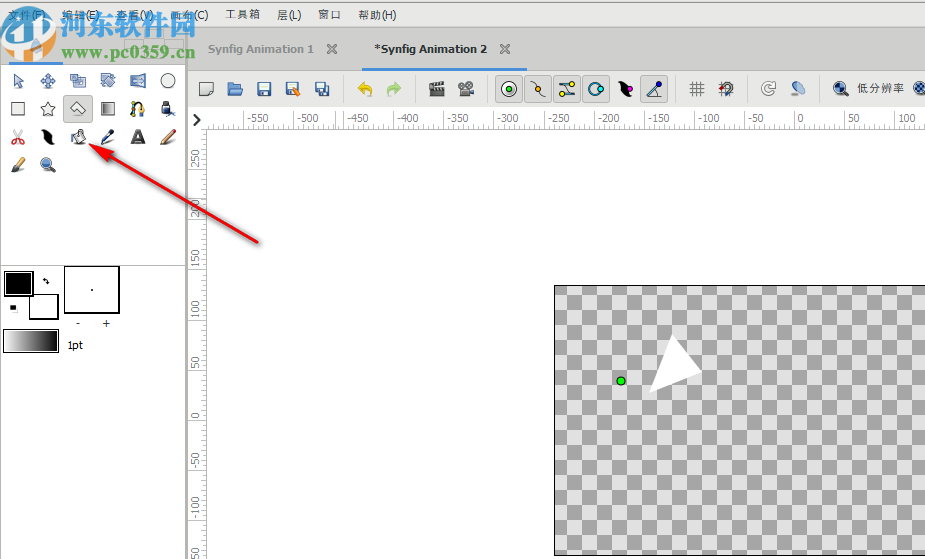This screenshot has width=925, height=559.
Task: Select the Spline tool
Action: coord(137,108)
